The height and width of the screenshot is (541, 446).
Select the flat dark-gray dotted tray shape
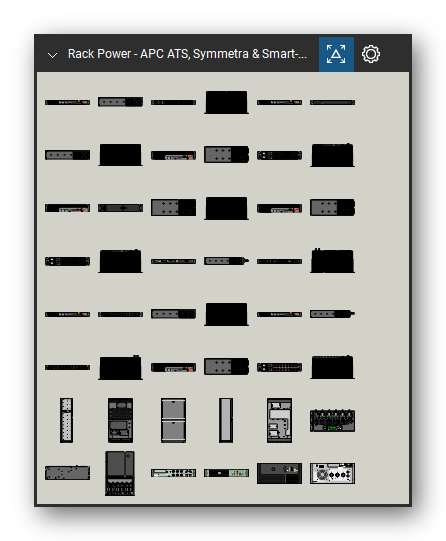click(x=68, y=473)
